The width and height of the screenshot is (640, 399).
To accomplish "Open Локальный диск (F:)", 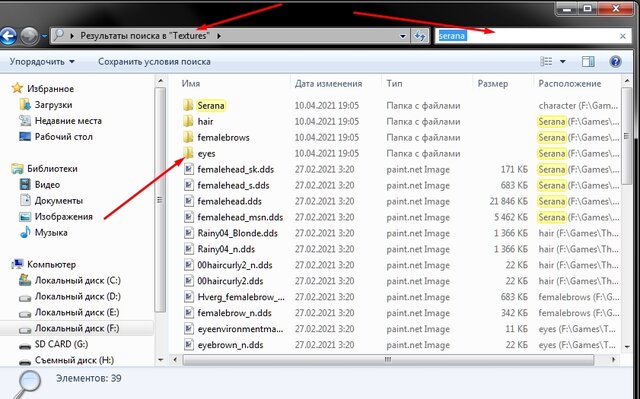I will [x=77, y=328].
